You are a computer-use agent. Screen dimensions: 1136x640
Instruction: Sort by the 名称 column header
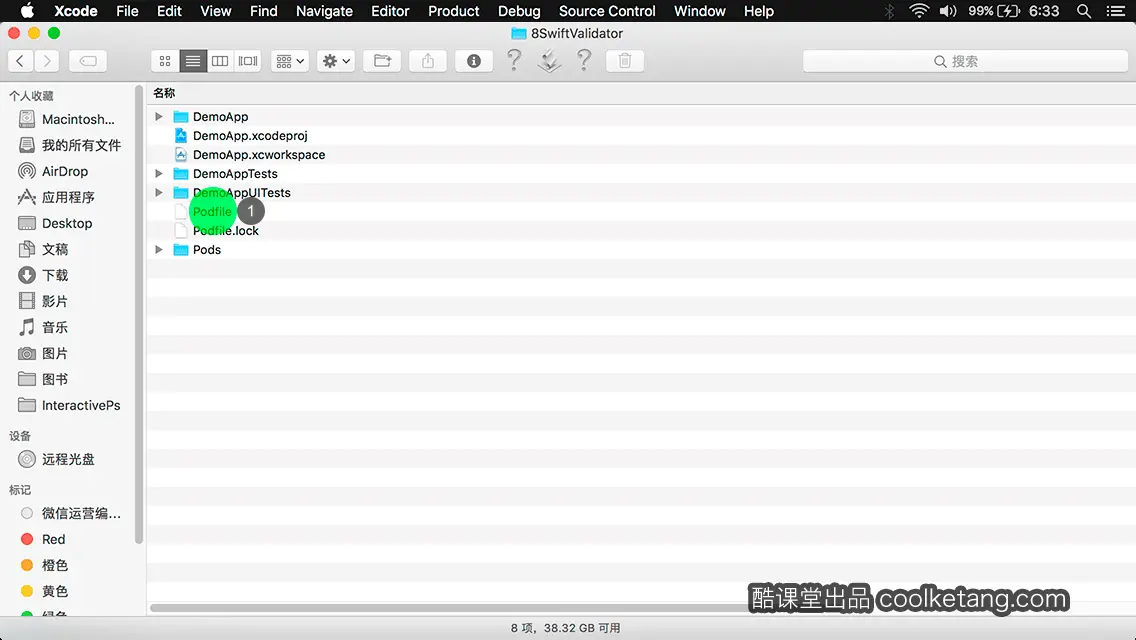coord(164,93)
